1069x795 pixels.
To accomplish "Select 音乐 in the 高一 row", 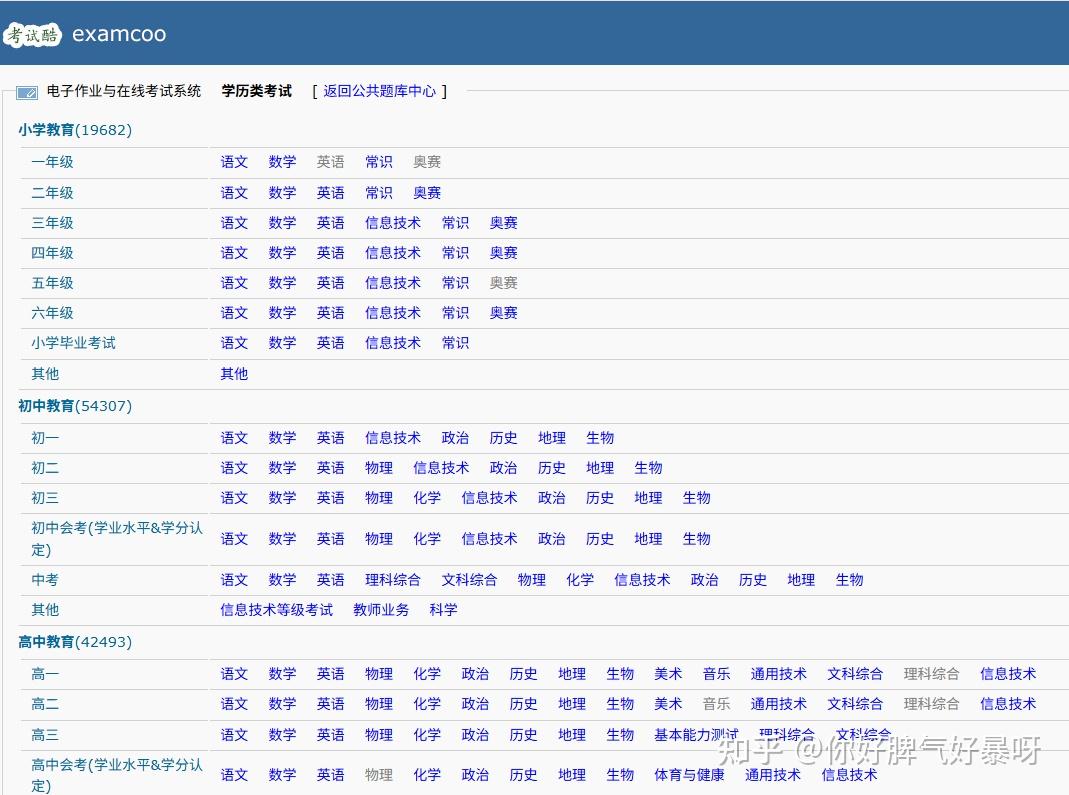I will pyautogui.click(x=717, y=674).
